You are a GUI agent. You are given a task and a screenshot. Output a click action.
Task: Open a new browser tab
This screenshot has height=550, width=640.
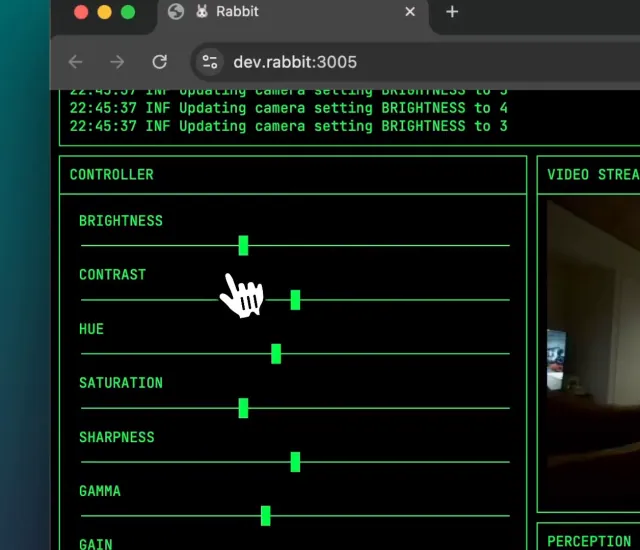point(452,12)
